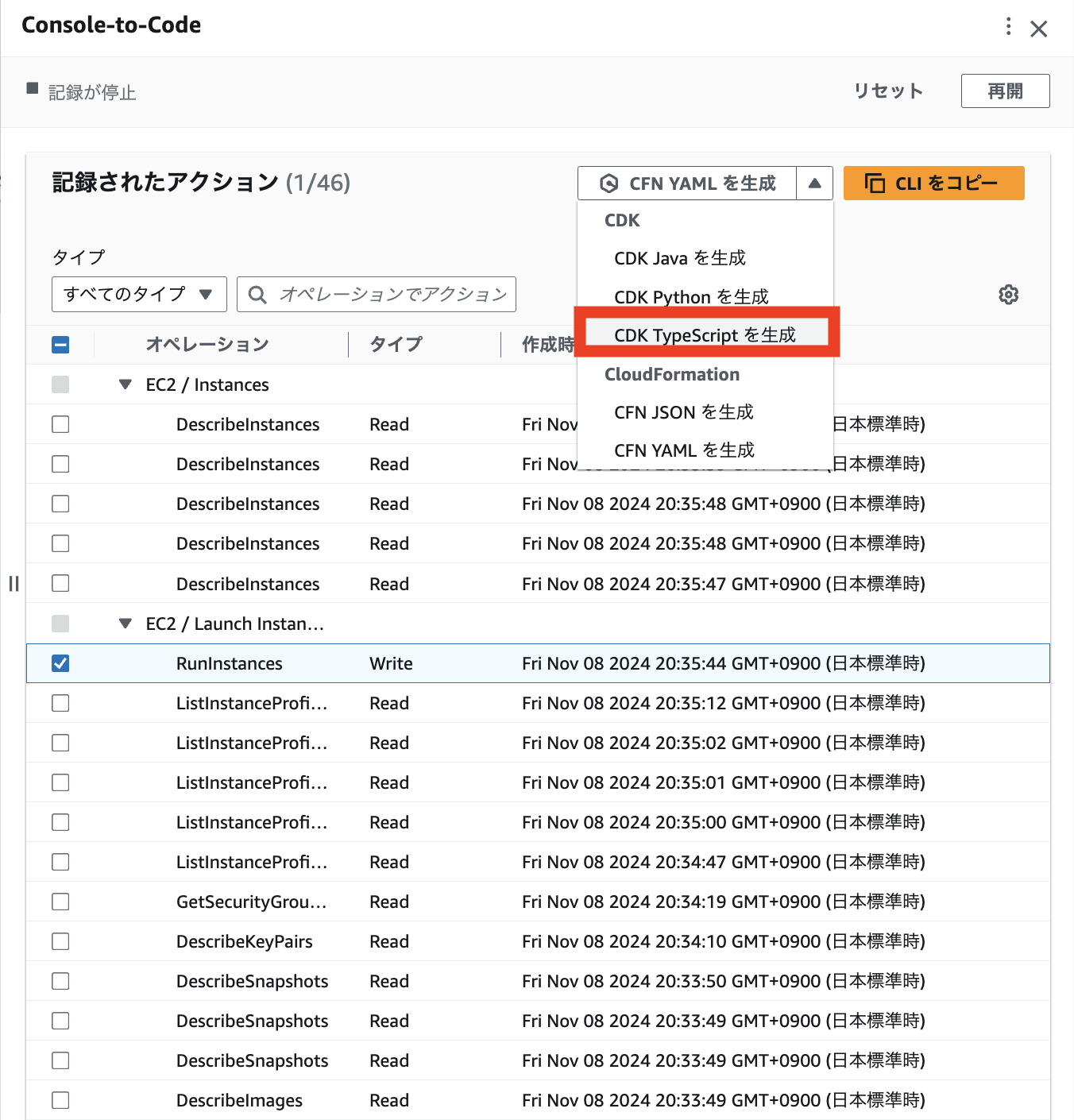
Task: Check the DescribeKeyPairs row checkbox
Action: pos(60,940)
